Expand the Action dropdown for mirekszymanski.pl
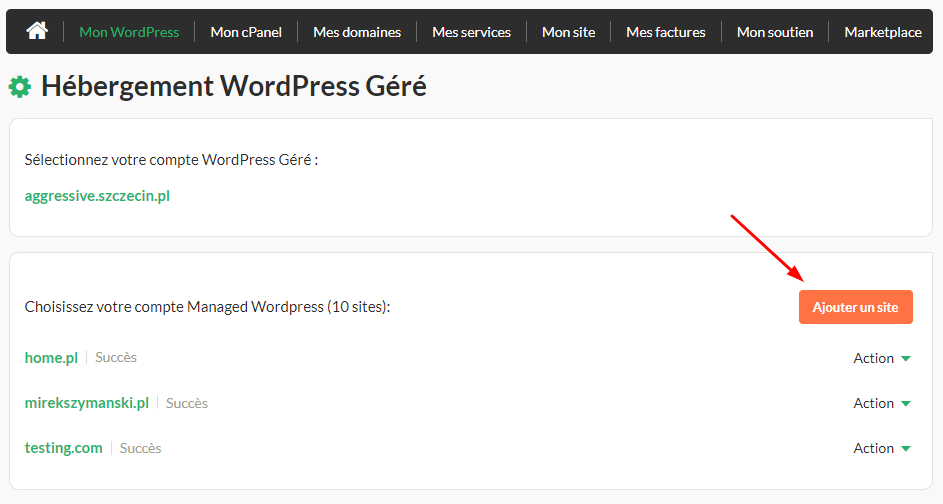 pyautogui.click(x=882, y=404)
